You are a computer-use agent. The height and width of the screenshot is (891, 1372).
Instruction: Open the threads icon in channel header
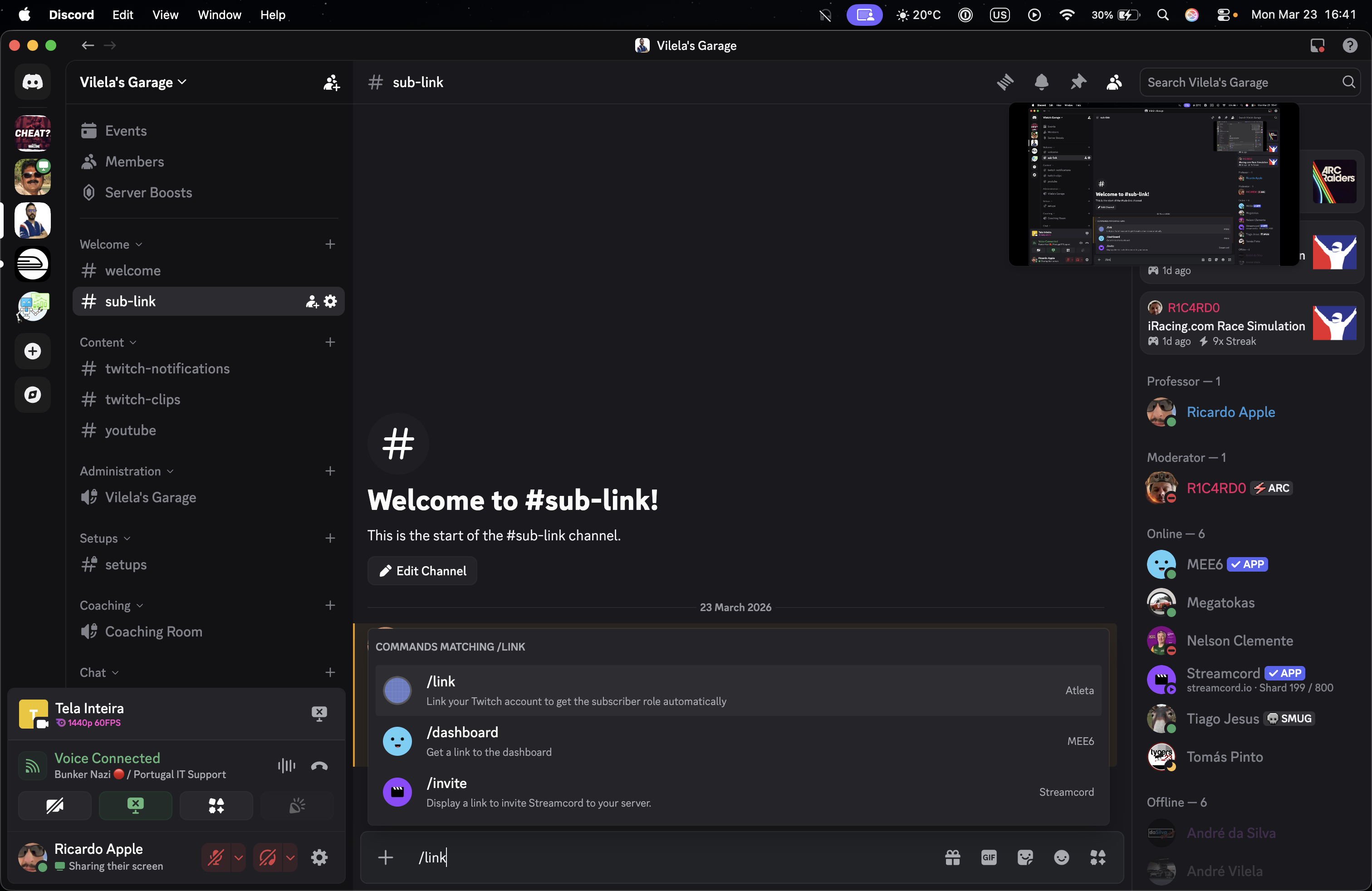point(1005,83)
